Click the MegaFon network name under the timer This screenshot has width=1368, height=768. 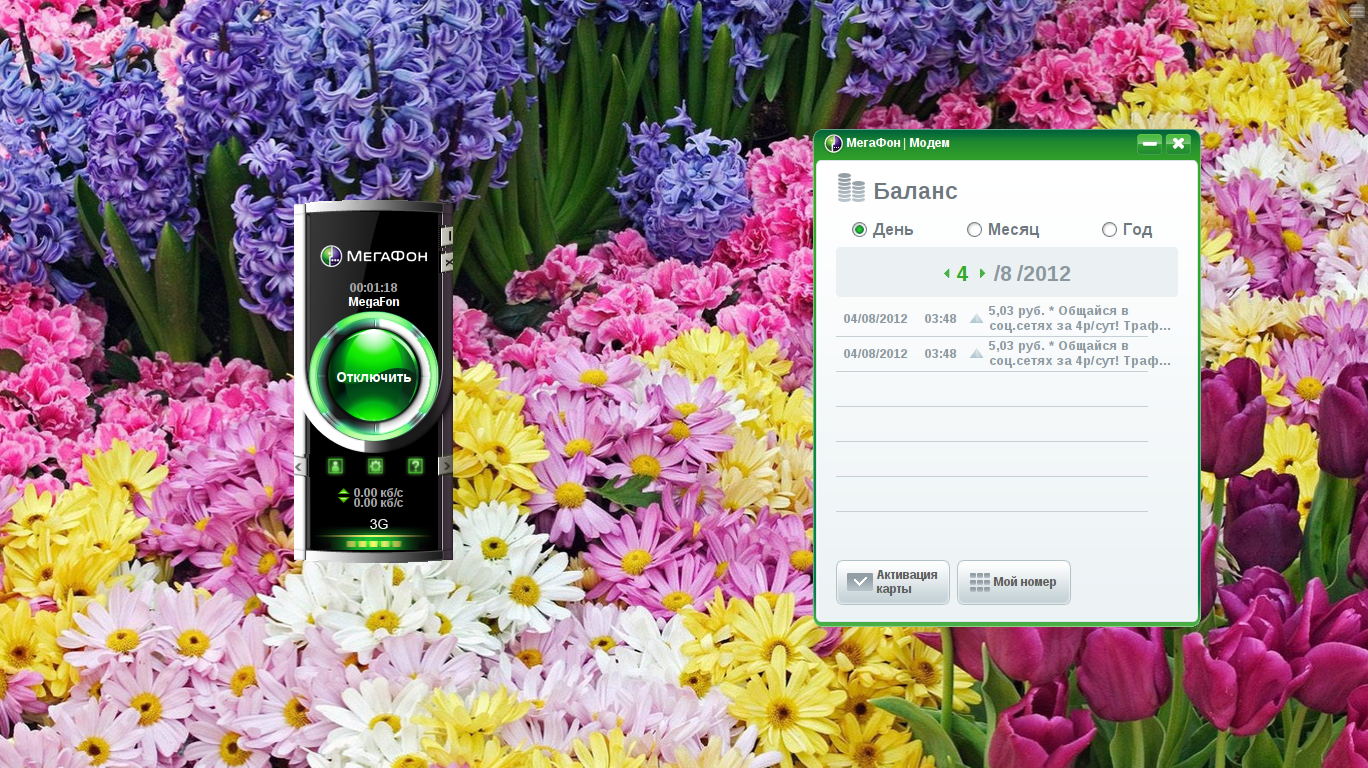pyautogui.click(x=373, y=301)
